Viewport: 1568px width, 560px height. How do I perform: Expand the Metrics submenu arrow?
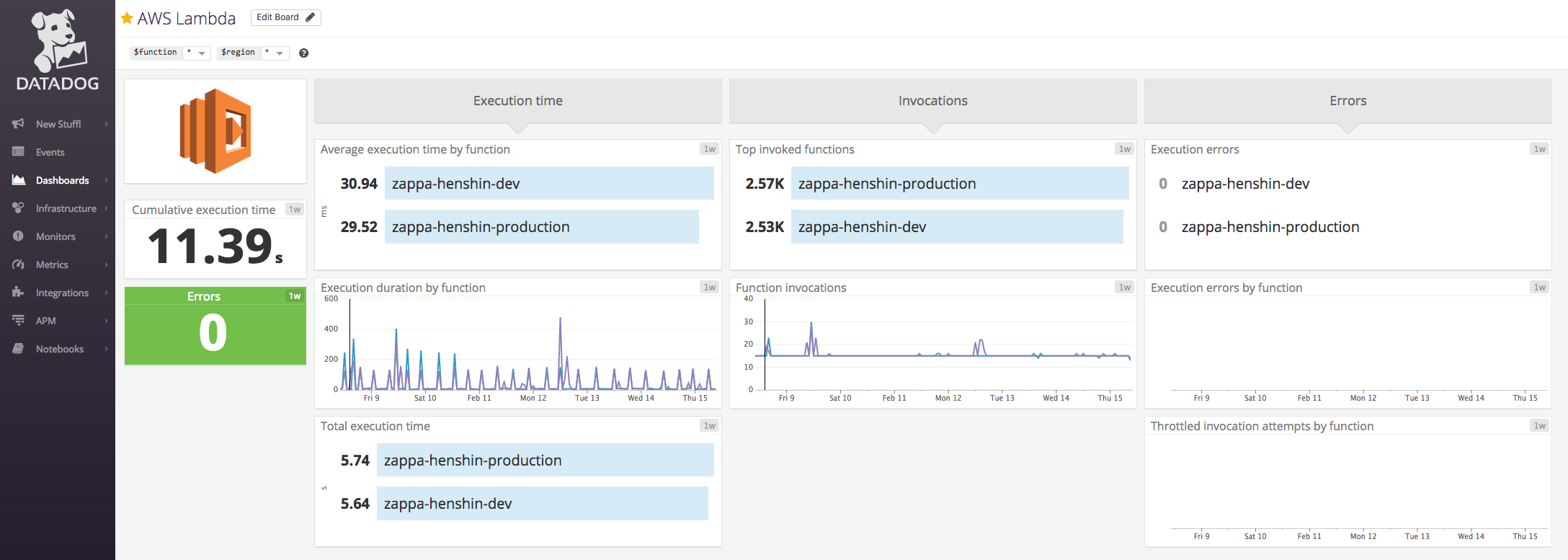[106, 265]
